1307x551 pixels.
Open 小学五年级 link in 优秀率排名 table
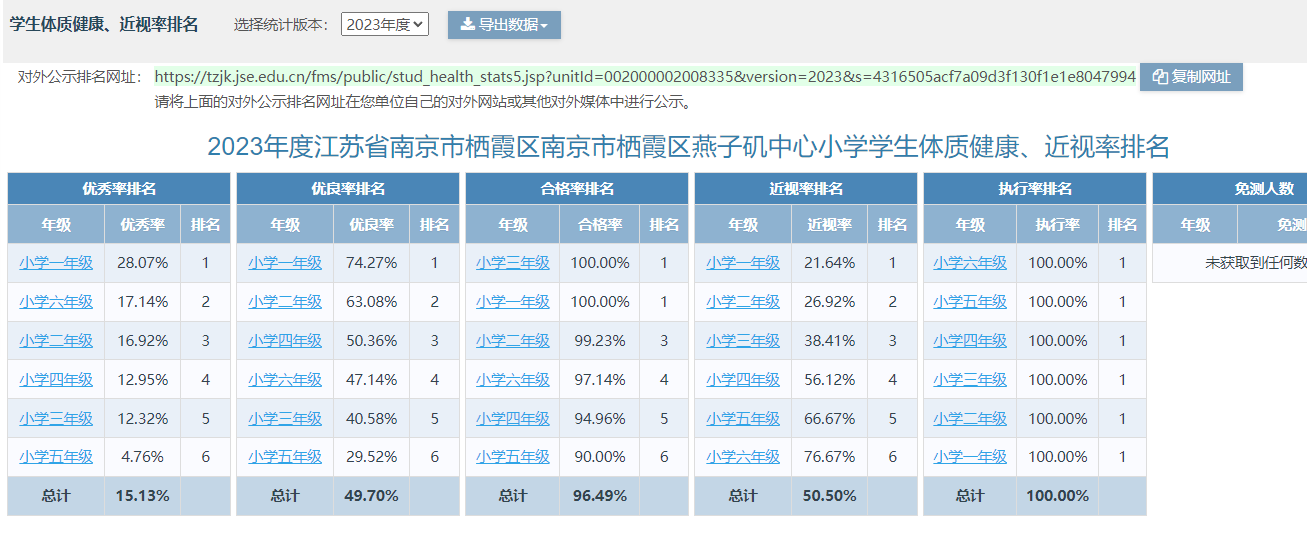coord(56,457)
